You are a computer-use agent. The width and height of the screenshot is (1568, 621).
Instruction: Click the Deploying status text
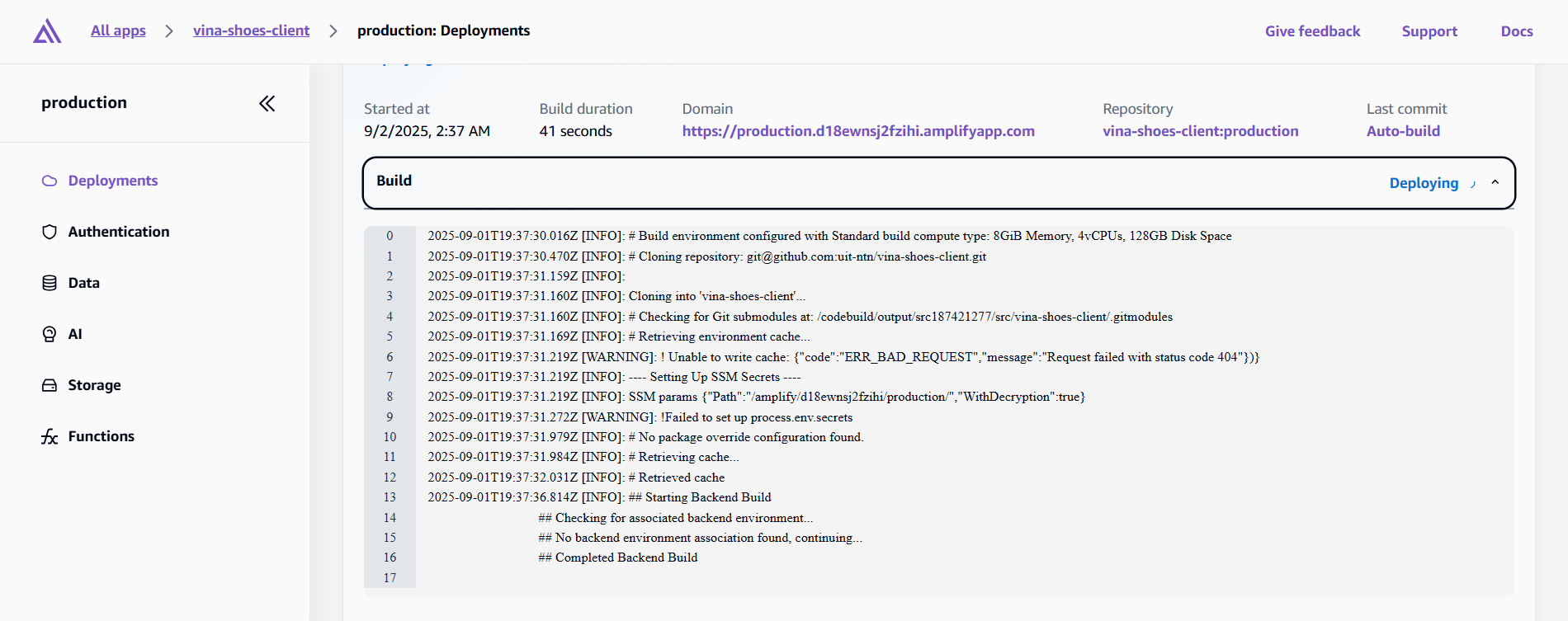click(x=1424, y=183)
